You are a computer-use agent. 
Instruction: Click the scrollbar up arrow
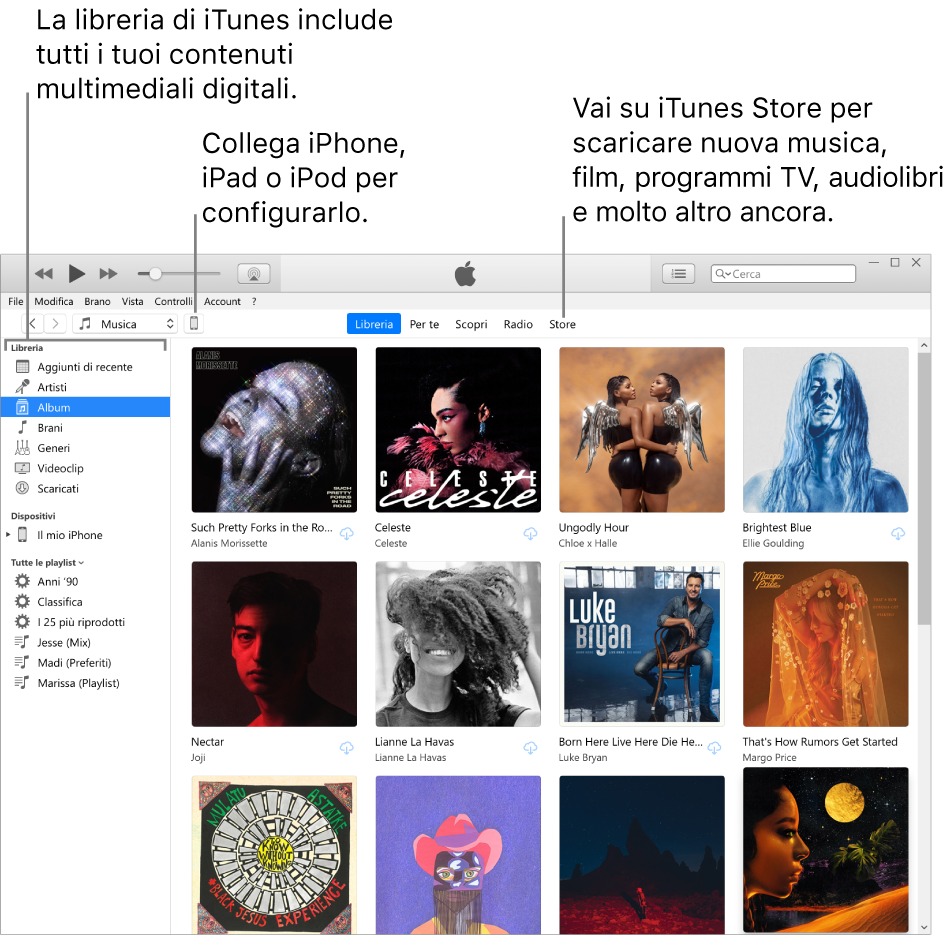pos(923,345)
